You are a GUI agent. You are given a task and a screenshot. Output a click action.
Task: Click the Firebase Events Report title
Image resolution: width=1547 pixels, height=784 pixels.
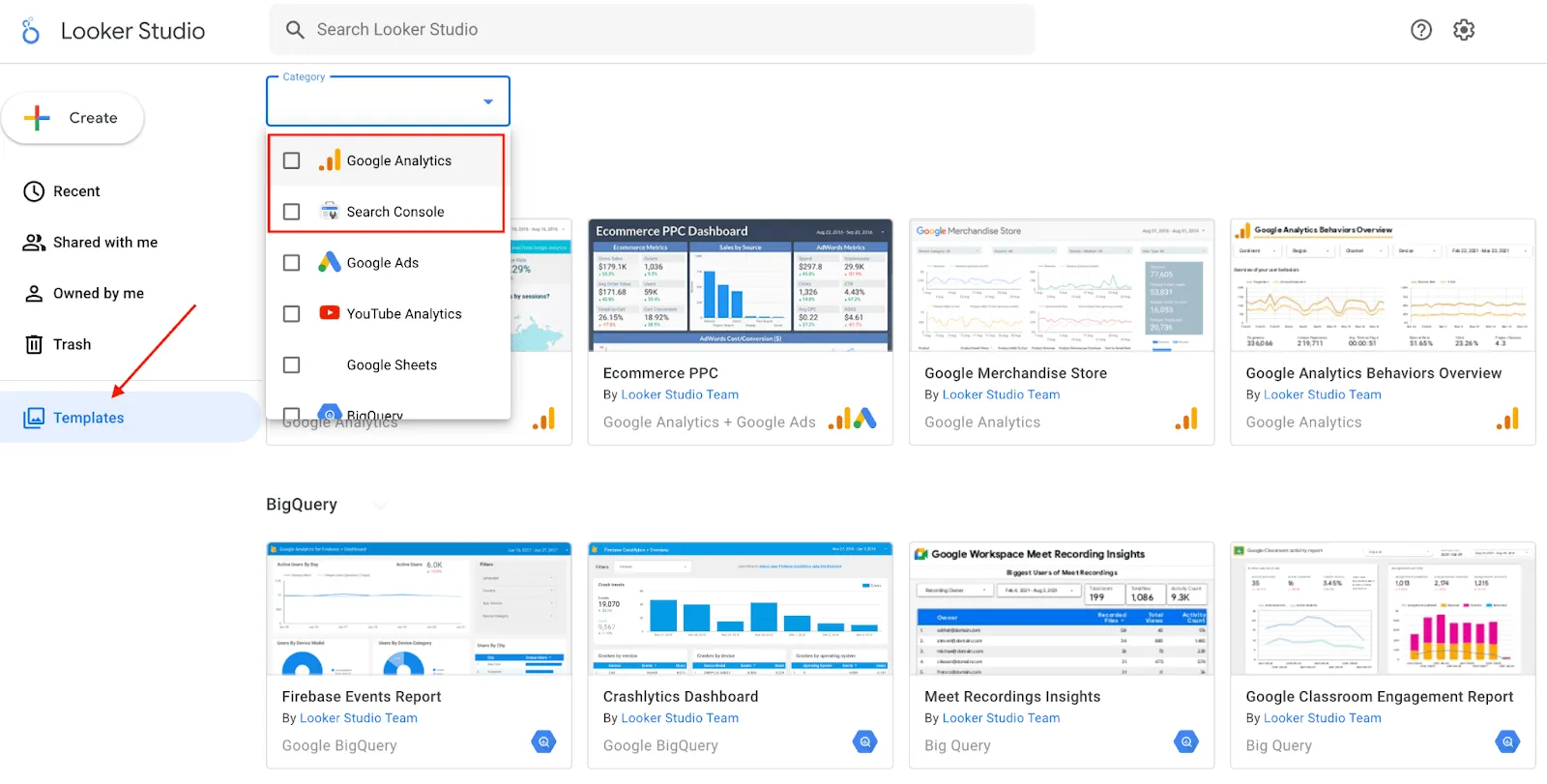362,696
